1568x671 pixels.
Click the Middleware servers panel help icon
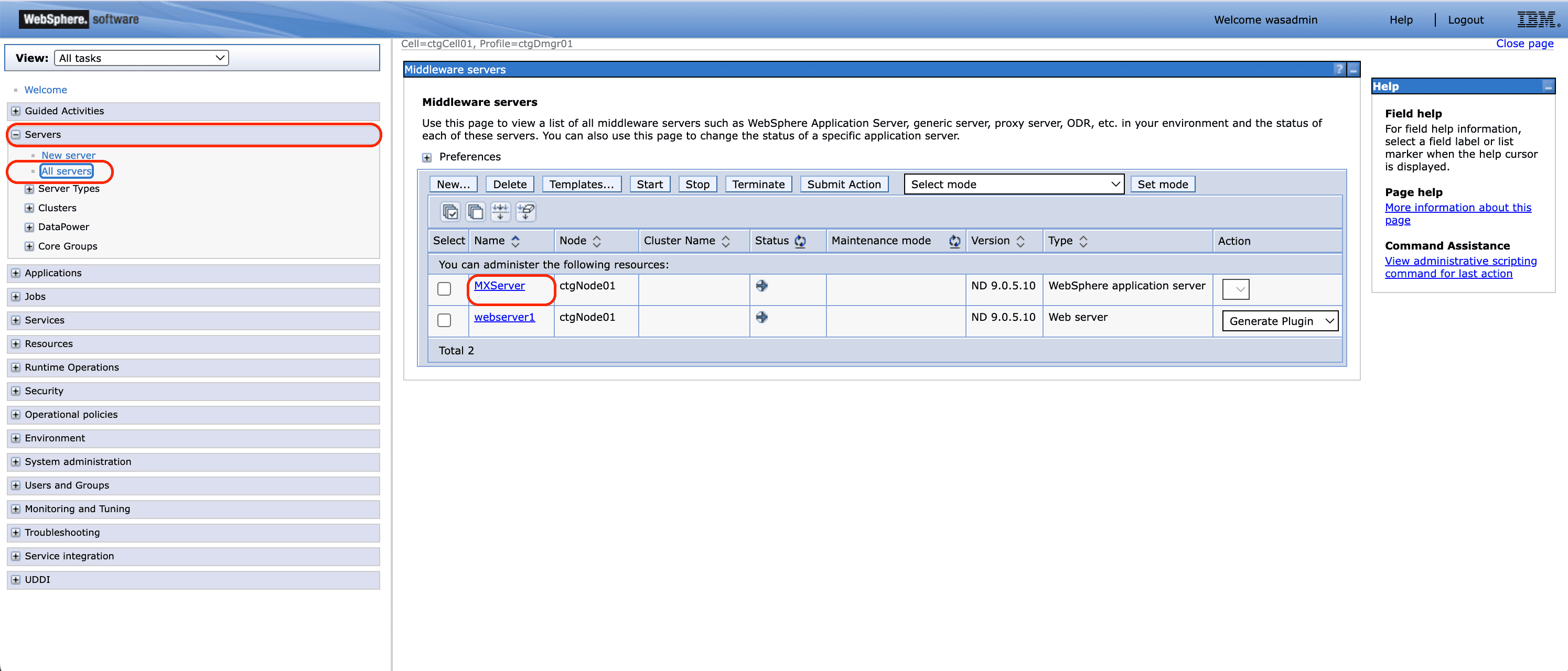coord(1338,69)
